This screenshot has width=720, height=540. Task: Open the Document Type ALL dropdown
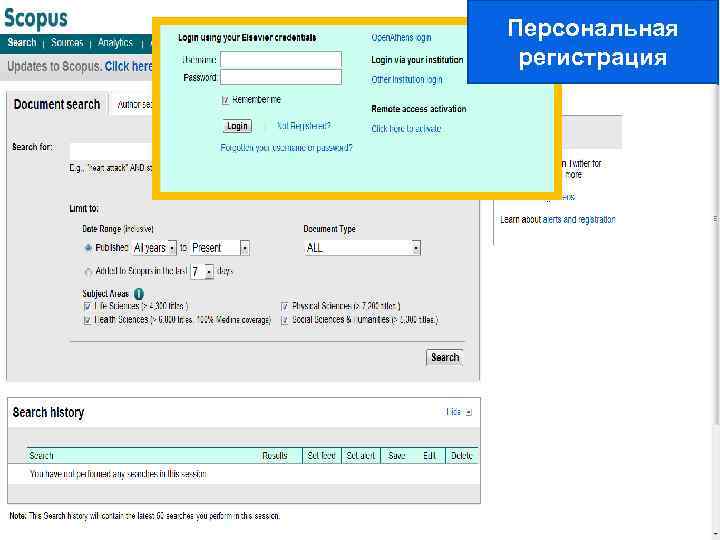click(x=362, y=248)
